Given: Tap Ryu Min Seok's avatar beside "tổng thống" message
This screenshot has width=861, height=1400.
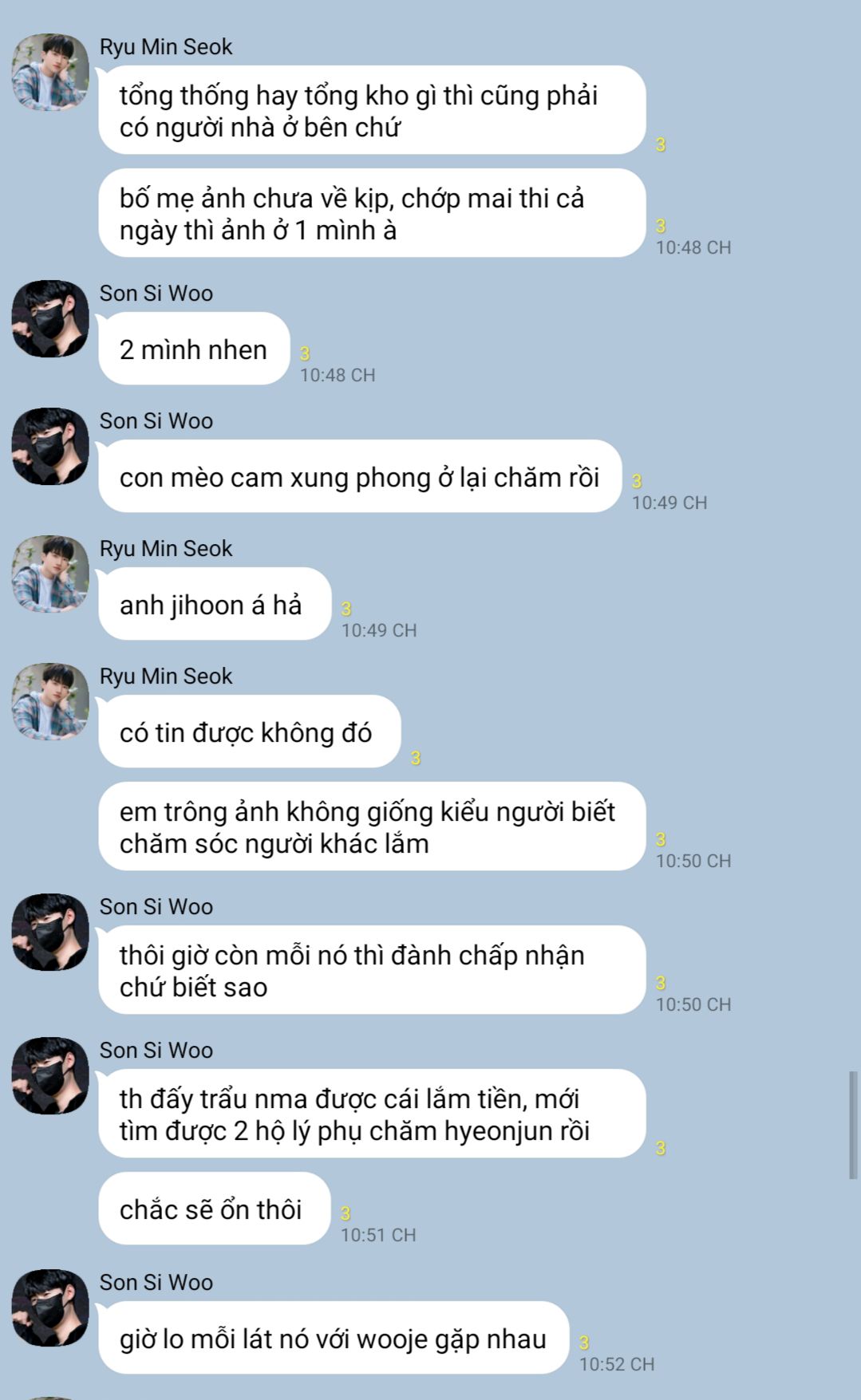Looking at the screenshot, I should pyautogui.click(x=49, y=72).
